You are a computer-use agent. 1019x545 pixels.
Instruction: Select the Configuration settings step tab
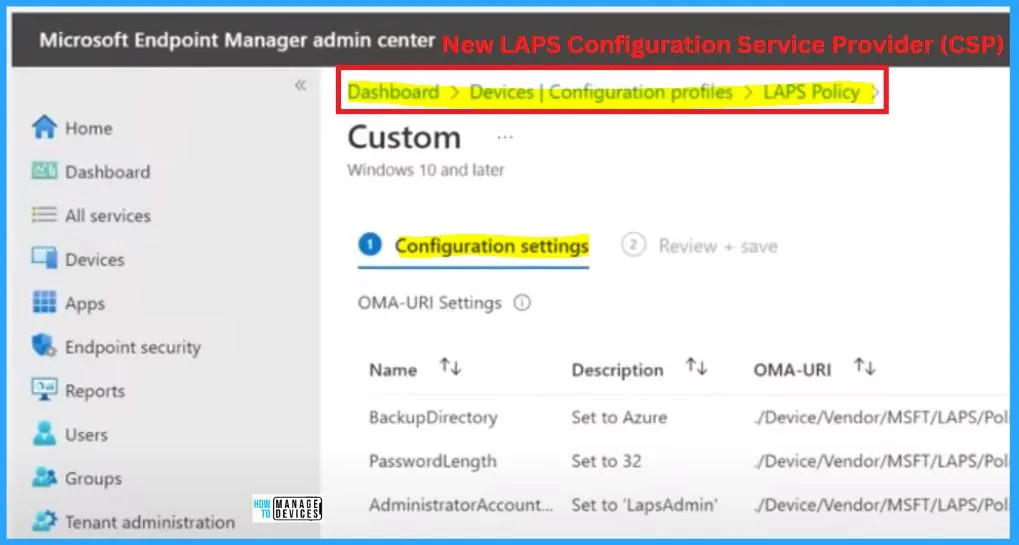474,246
